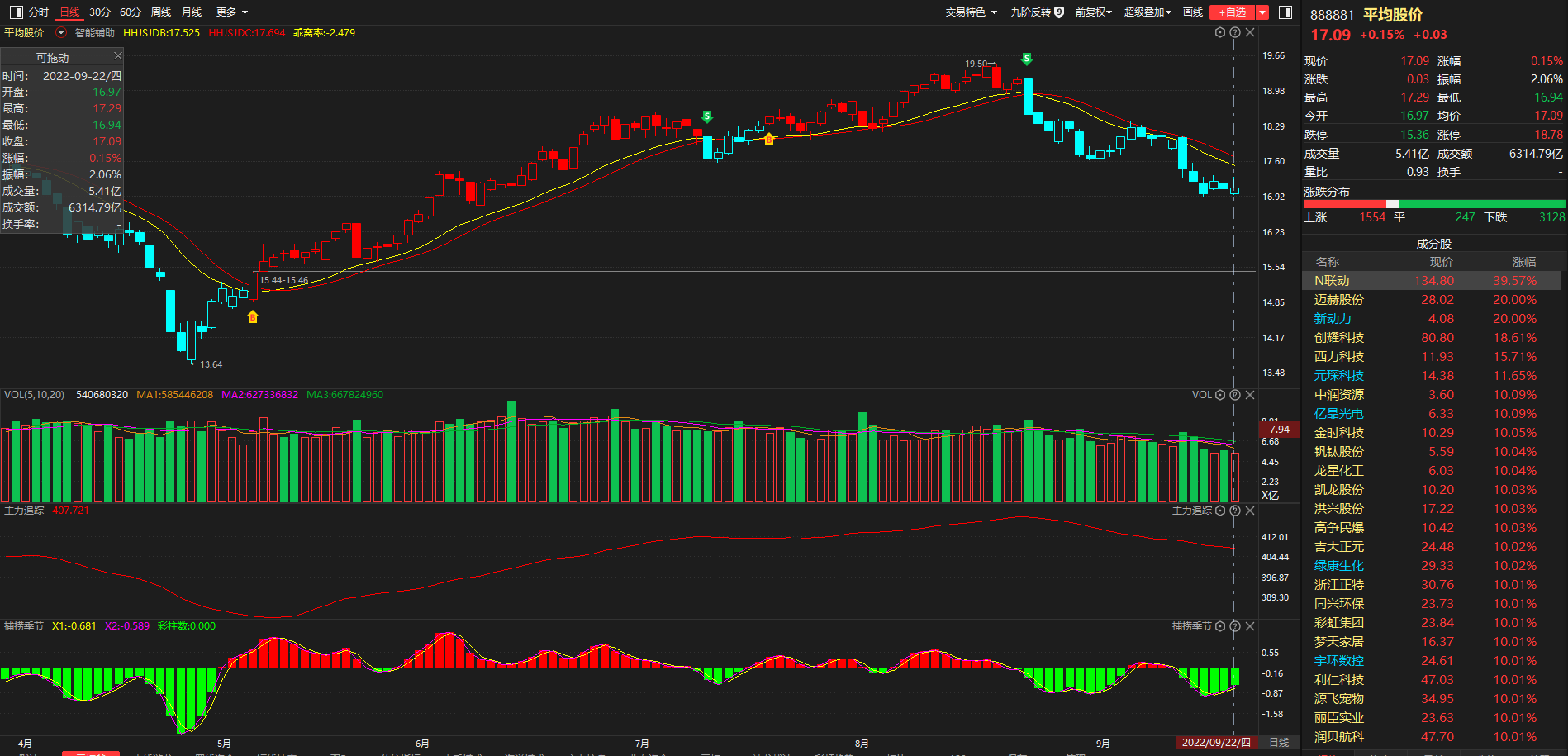Activate the 画线 drawing tool
This screenshot has width=1568, height=756.
point(1193,12)
